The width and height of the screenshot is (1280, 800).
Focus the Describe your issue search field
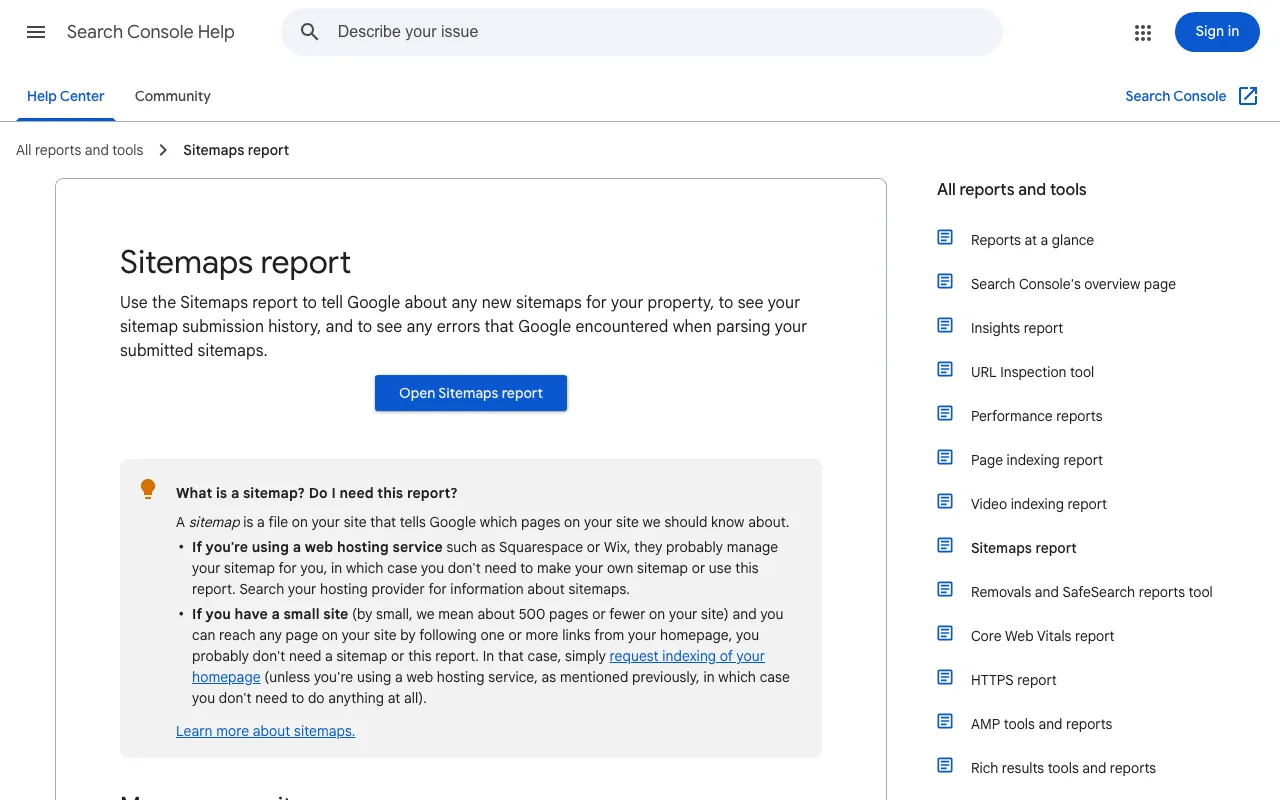point(642,32)
